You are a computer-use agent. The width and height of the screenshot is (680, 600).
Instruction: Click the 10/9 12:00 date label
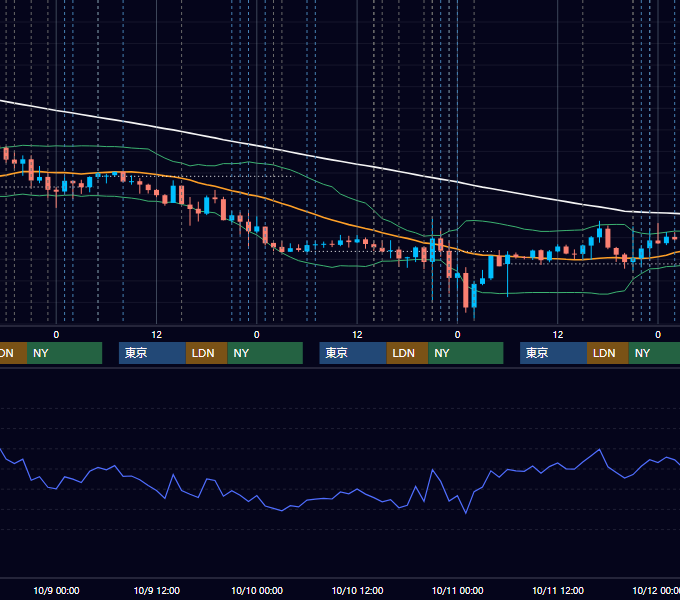[x=157, y=590]
